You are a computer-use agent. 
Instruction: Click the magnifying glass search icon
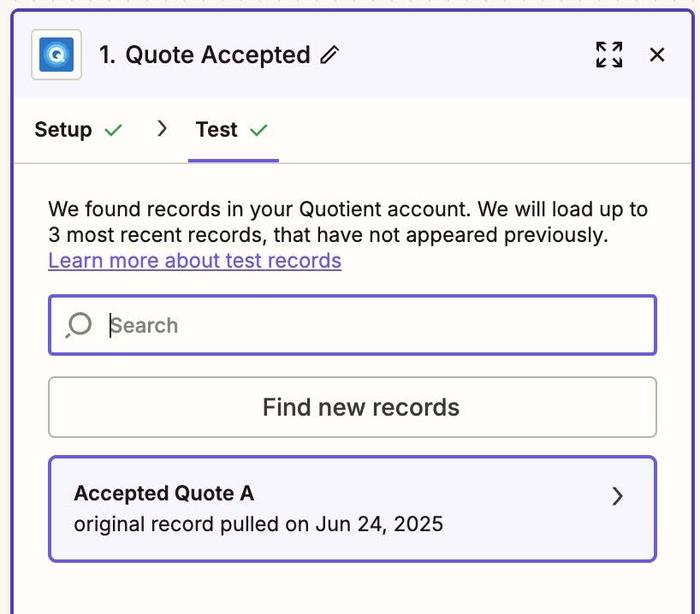78,325
